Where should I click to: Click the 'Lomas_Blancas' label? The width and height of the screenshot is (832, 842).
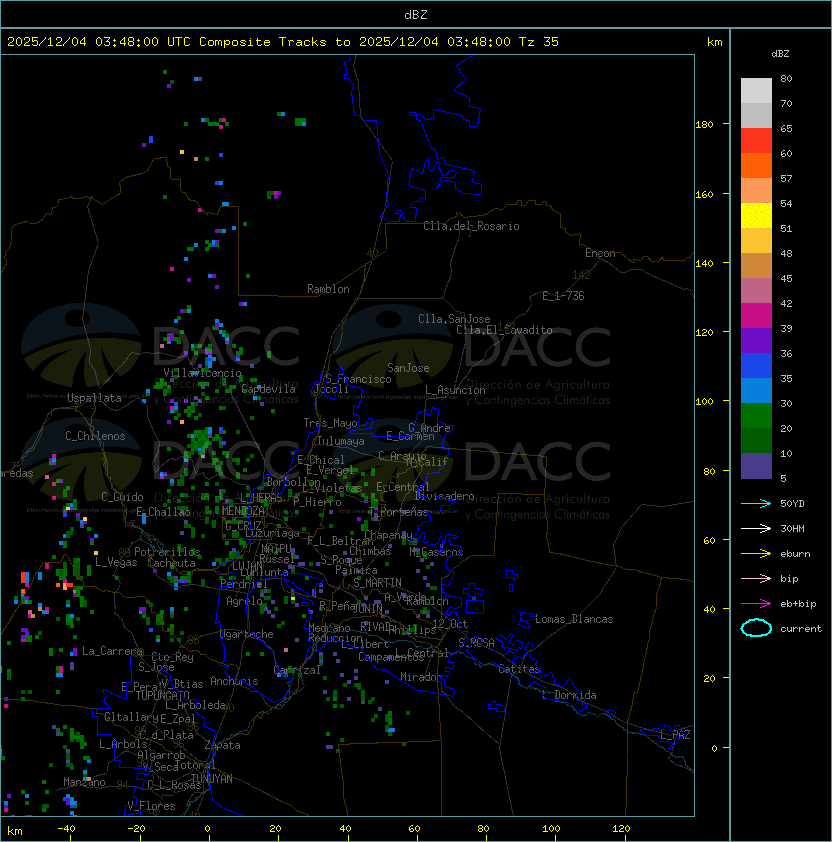574,619
